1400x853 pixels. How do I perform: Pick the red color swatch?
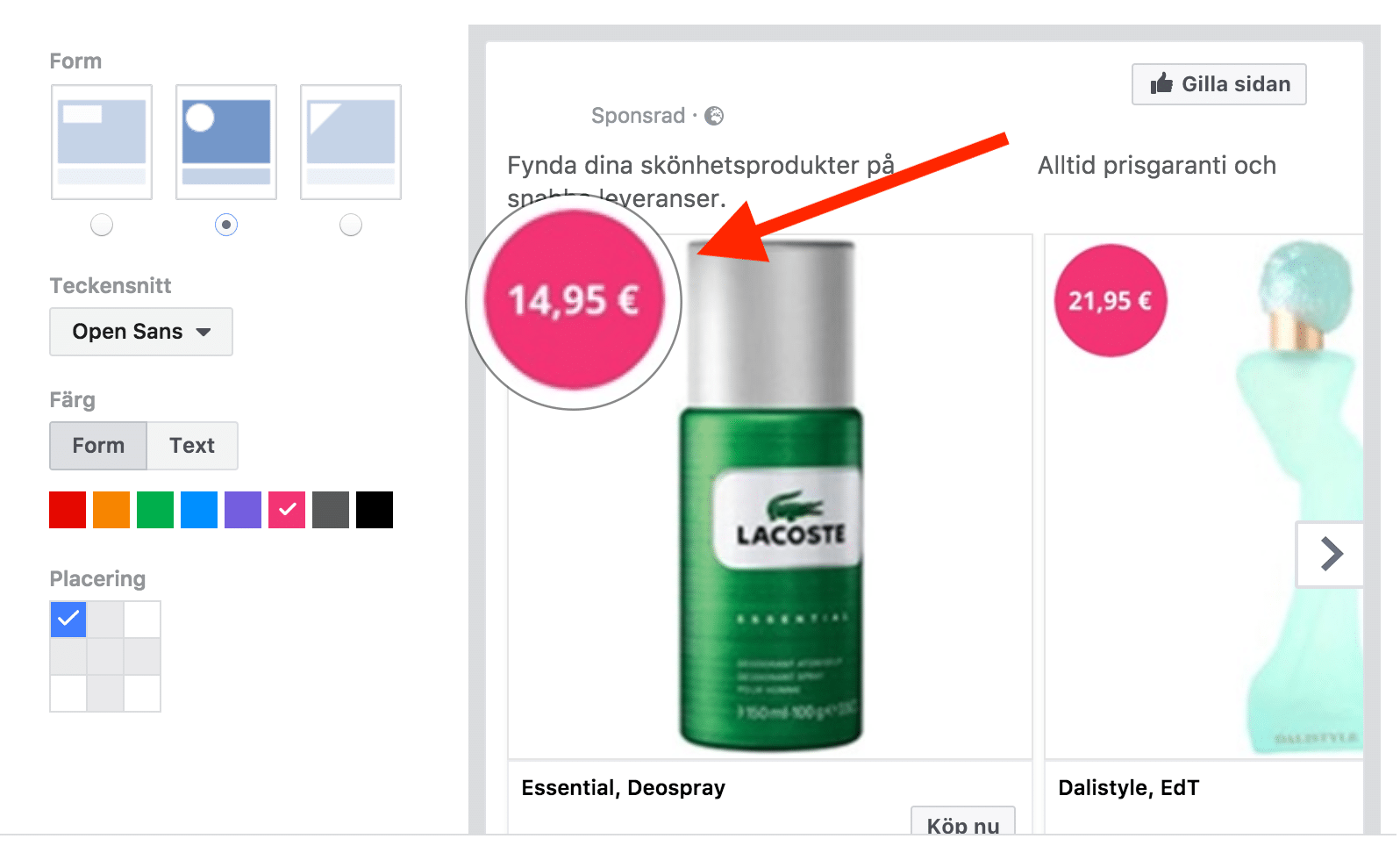pyautogui.click(x=68, y=510)
